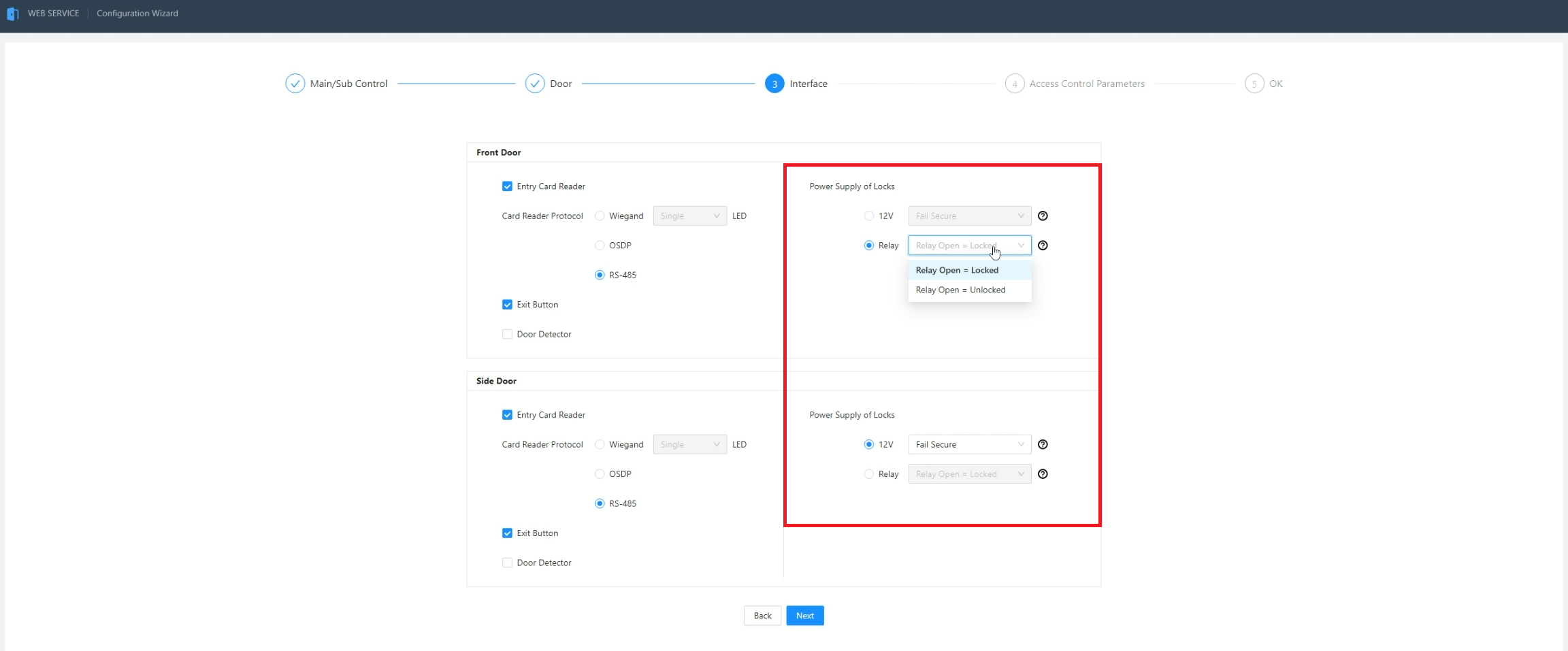Enable Front Door's Door Detector checkbox
The height and width of the screenshot is (651, 1568).
pos(507,334)
